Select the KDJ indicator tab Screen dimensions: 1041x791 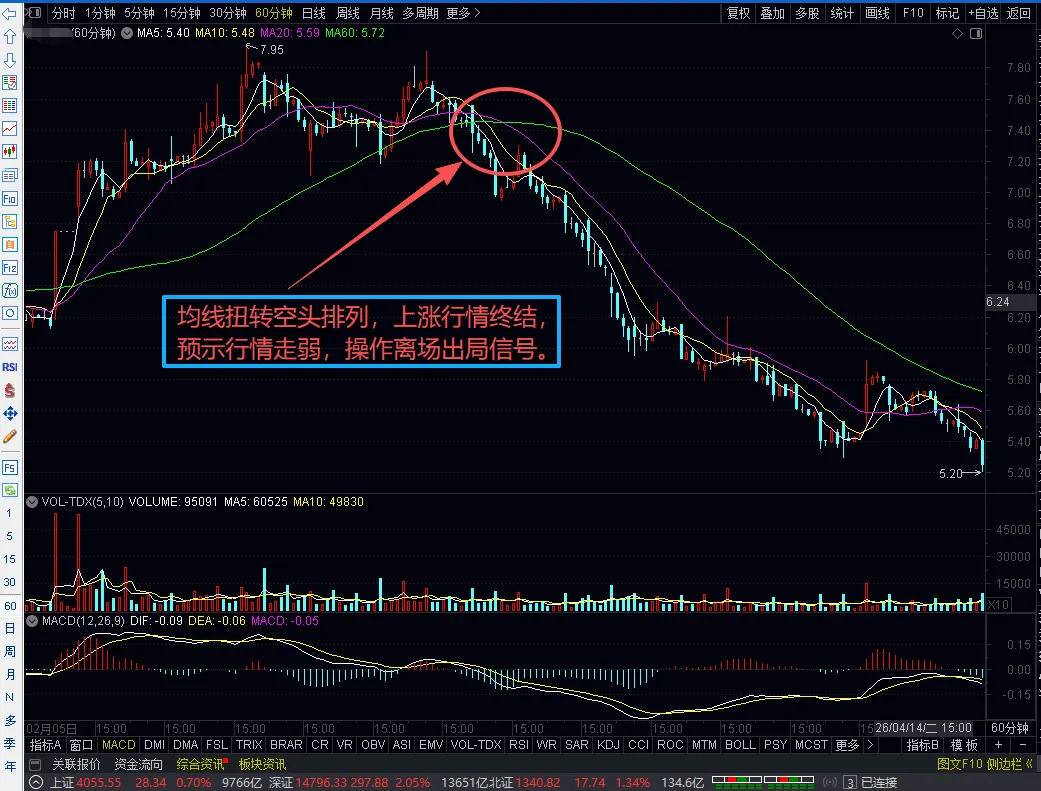tap(607, 745)
